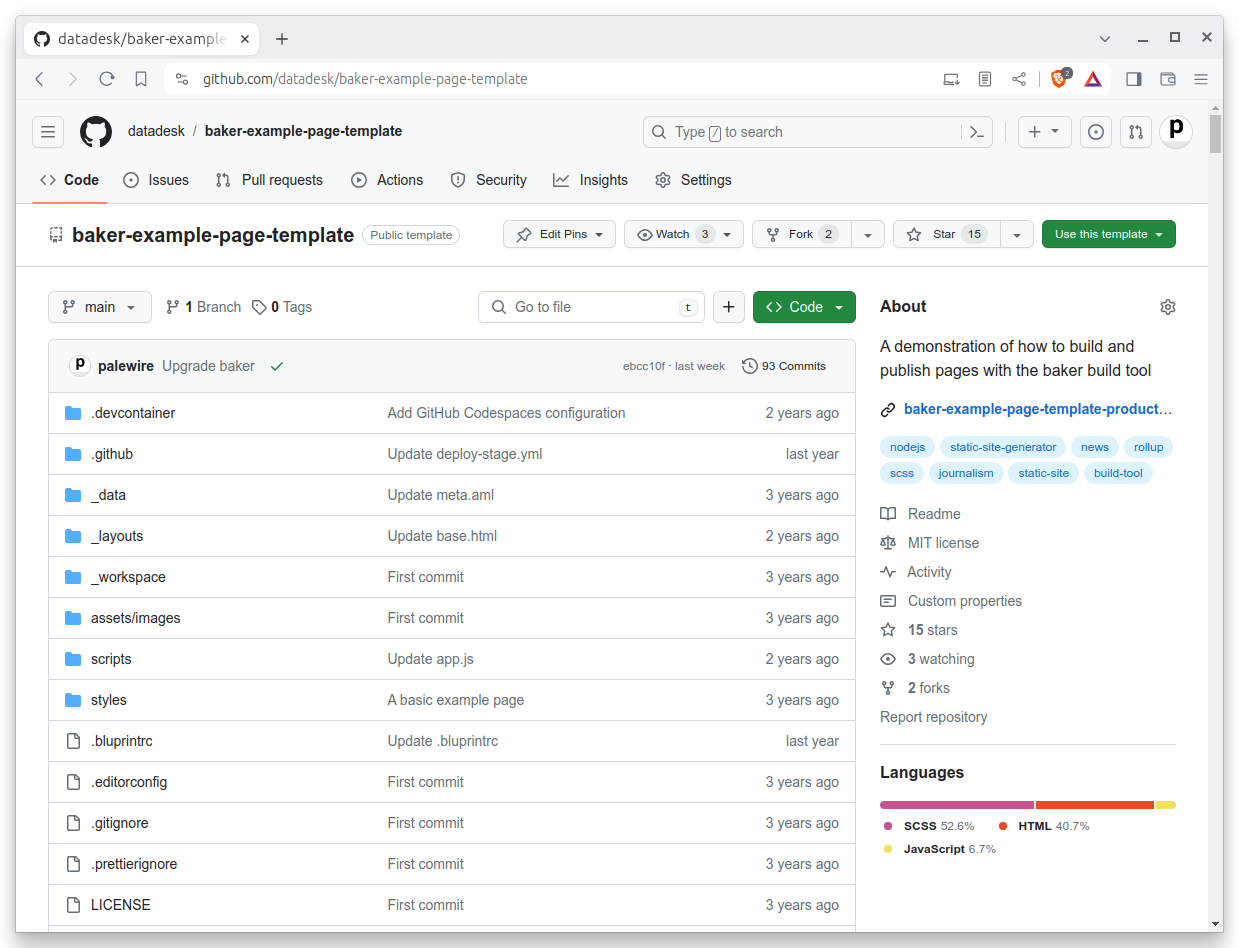Open the scripts folder

(111, 659)
